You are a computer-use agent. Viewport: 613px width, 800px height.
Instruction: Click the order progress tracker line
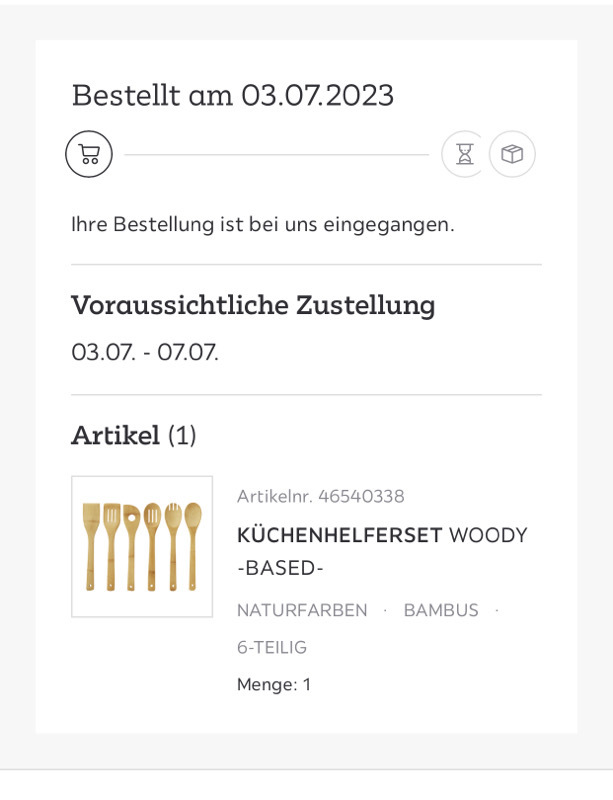pos(277,155)
